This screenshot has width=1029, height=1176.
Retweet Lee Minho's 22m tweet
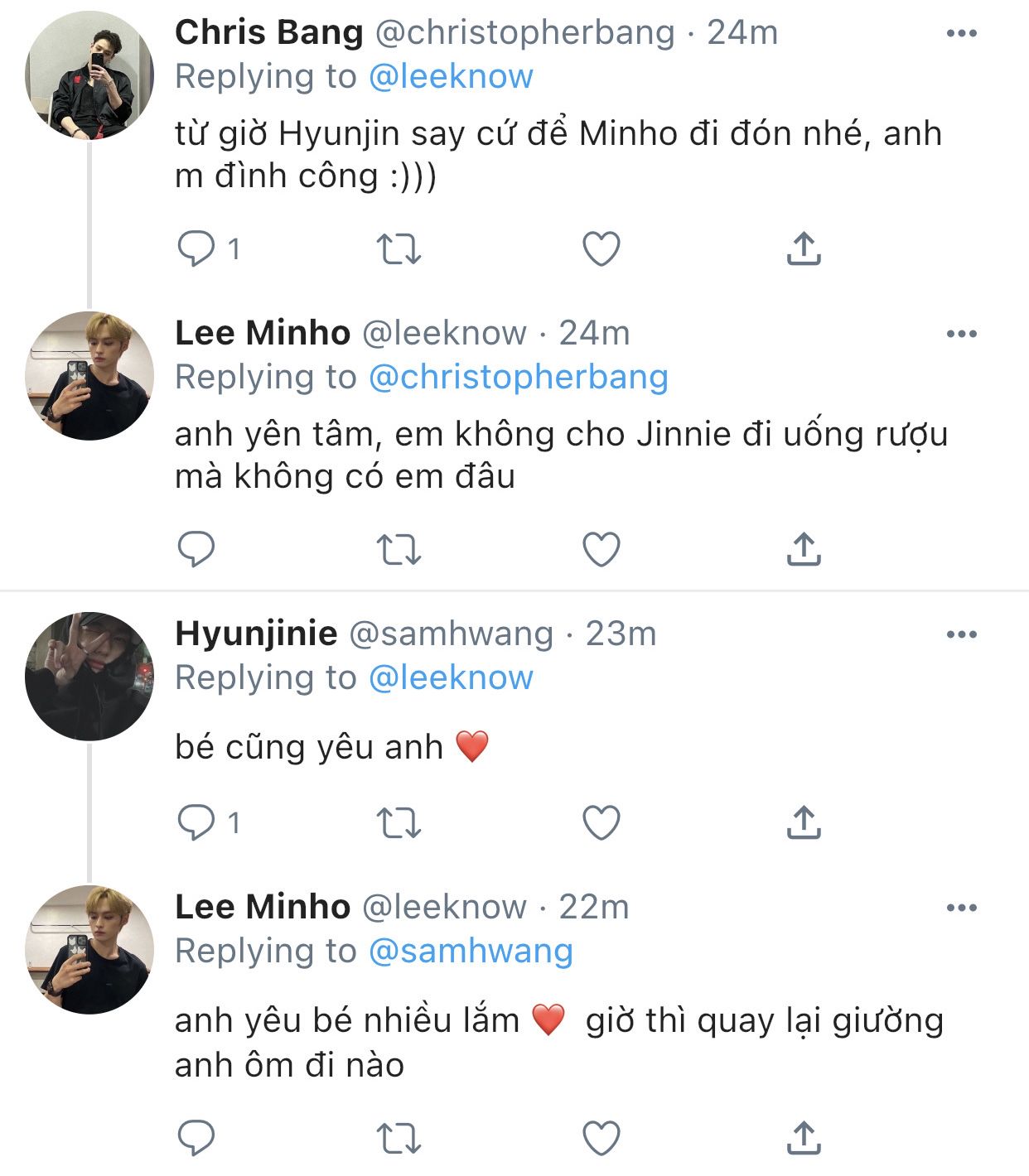pyautogui.click(x=399, y=1138)
